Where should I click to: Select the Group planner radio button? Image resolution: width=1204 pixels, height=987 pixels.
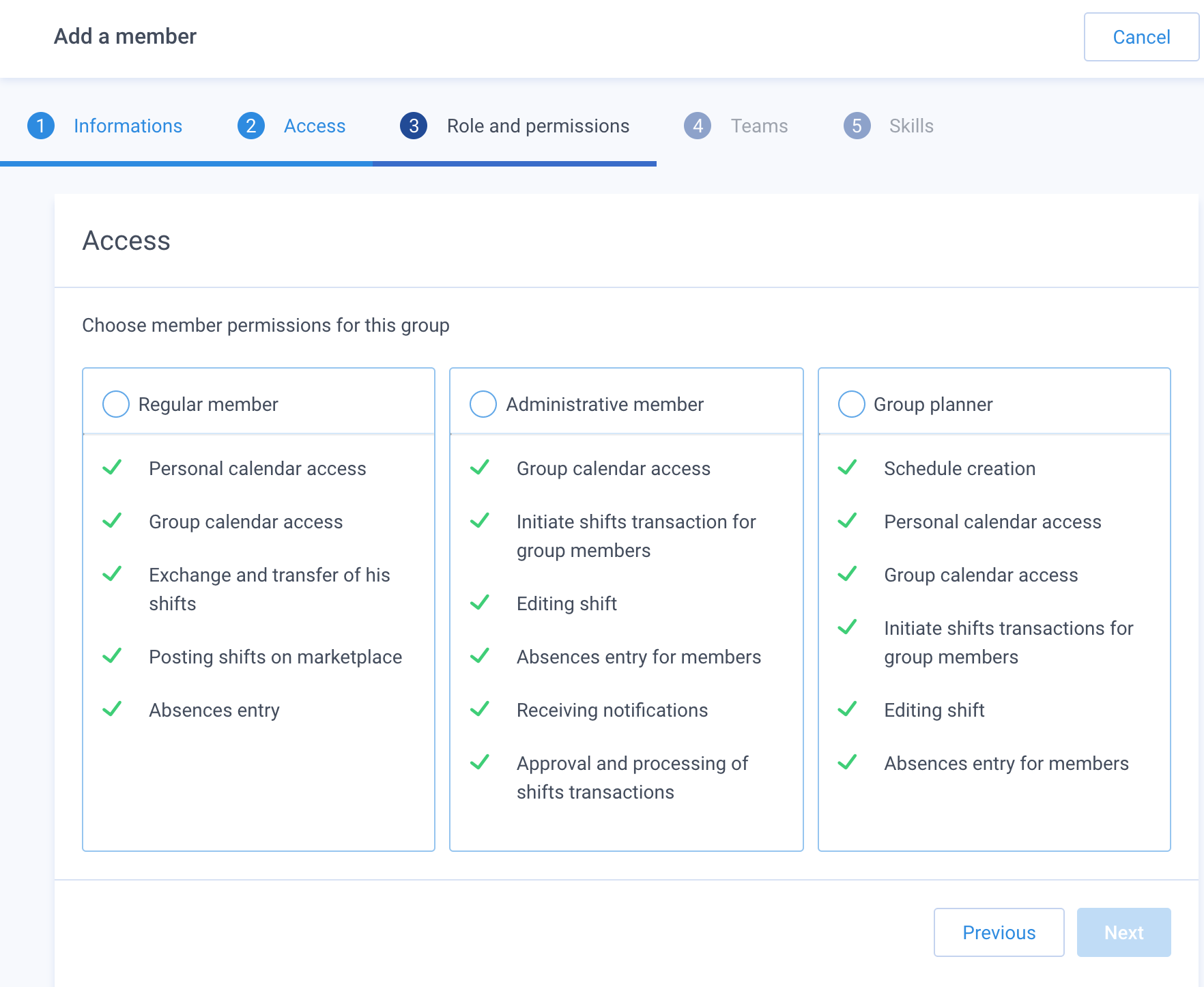pos(851,404)
